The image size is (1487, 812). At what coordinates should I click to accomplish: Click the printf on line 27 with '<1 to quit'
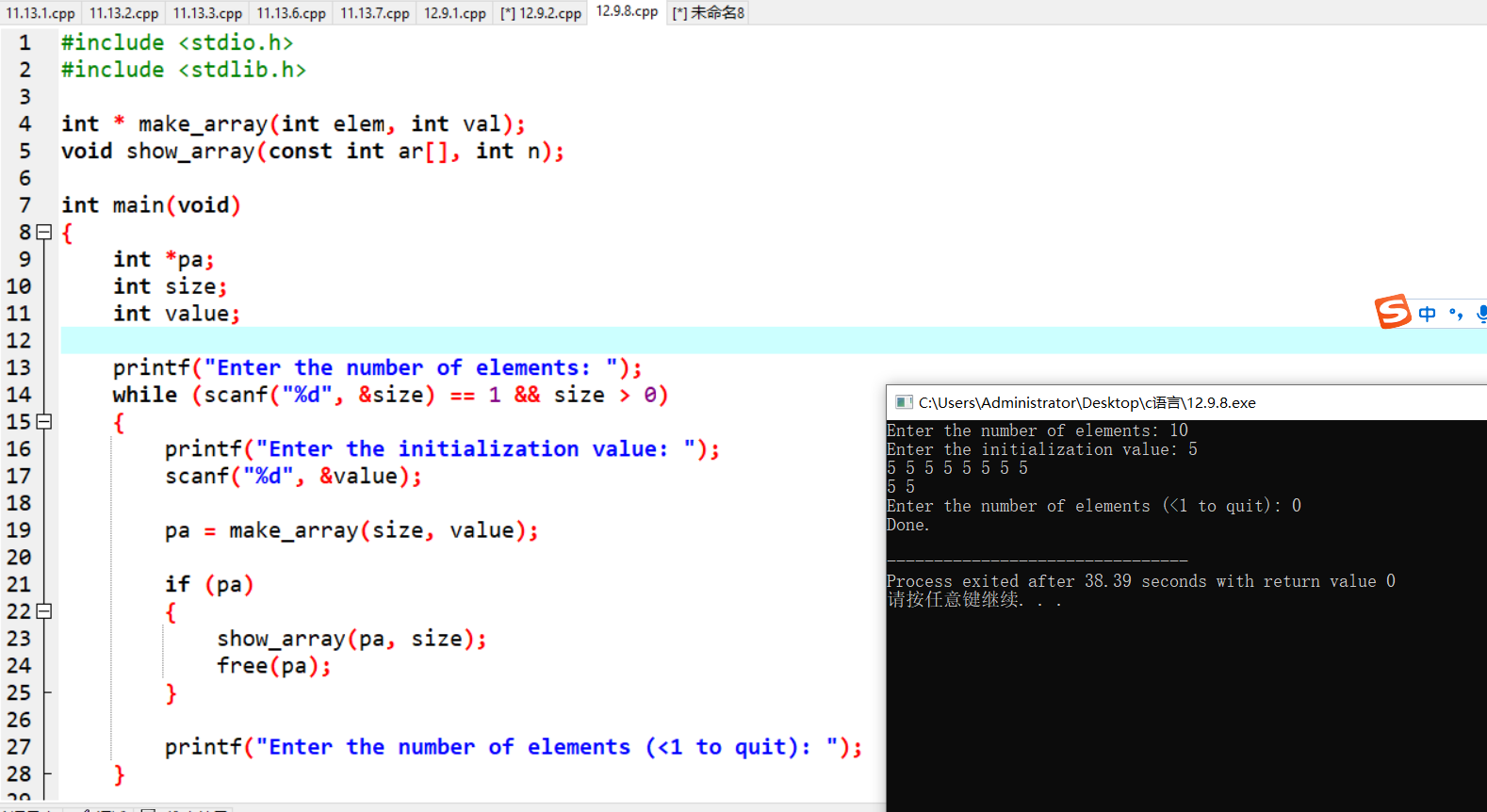514,746
